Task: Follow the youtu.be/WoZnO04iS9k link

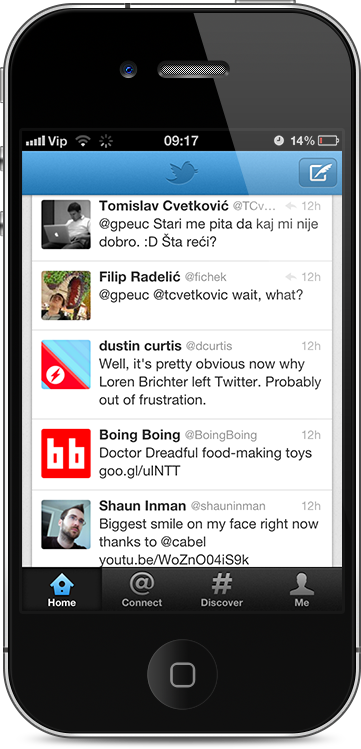Action: click(174, 559)
